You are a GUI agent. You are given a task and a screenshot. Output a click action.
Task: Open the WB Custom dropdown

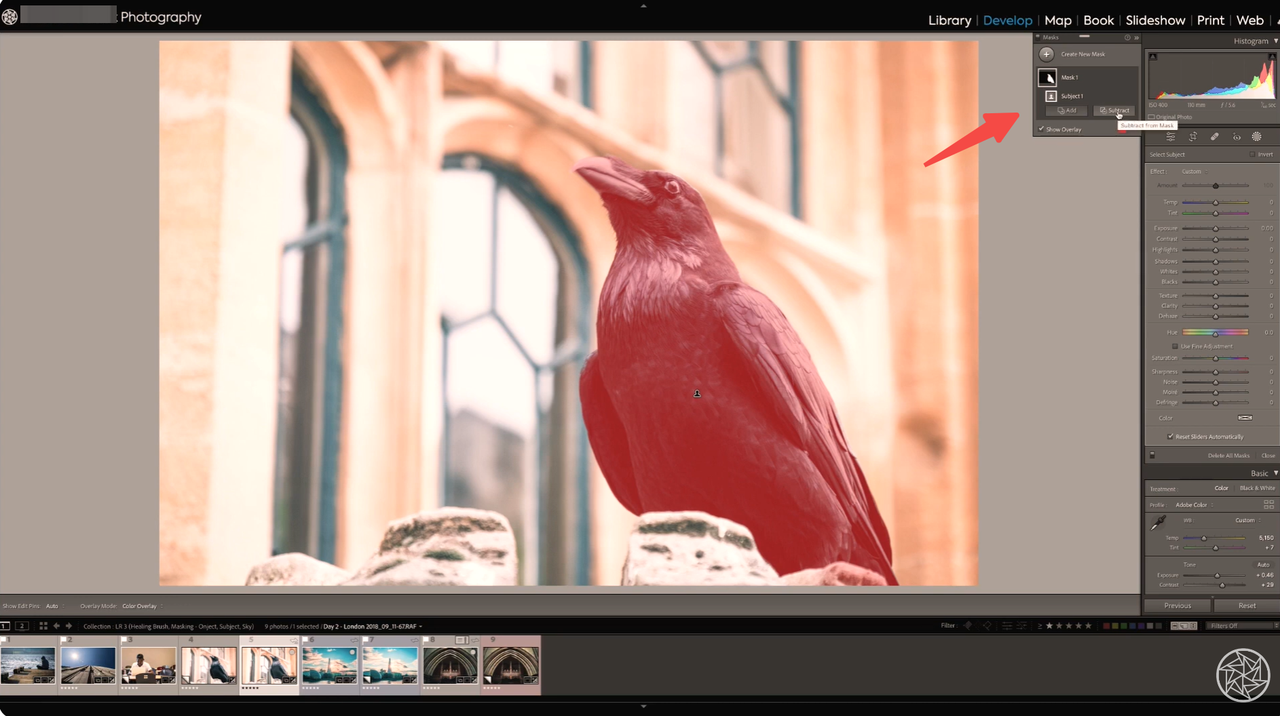click(x=1246, y=520)
